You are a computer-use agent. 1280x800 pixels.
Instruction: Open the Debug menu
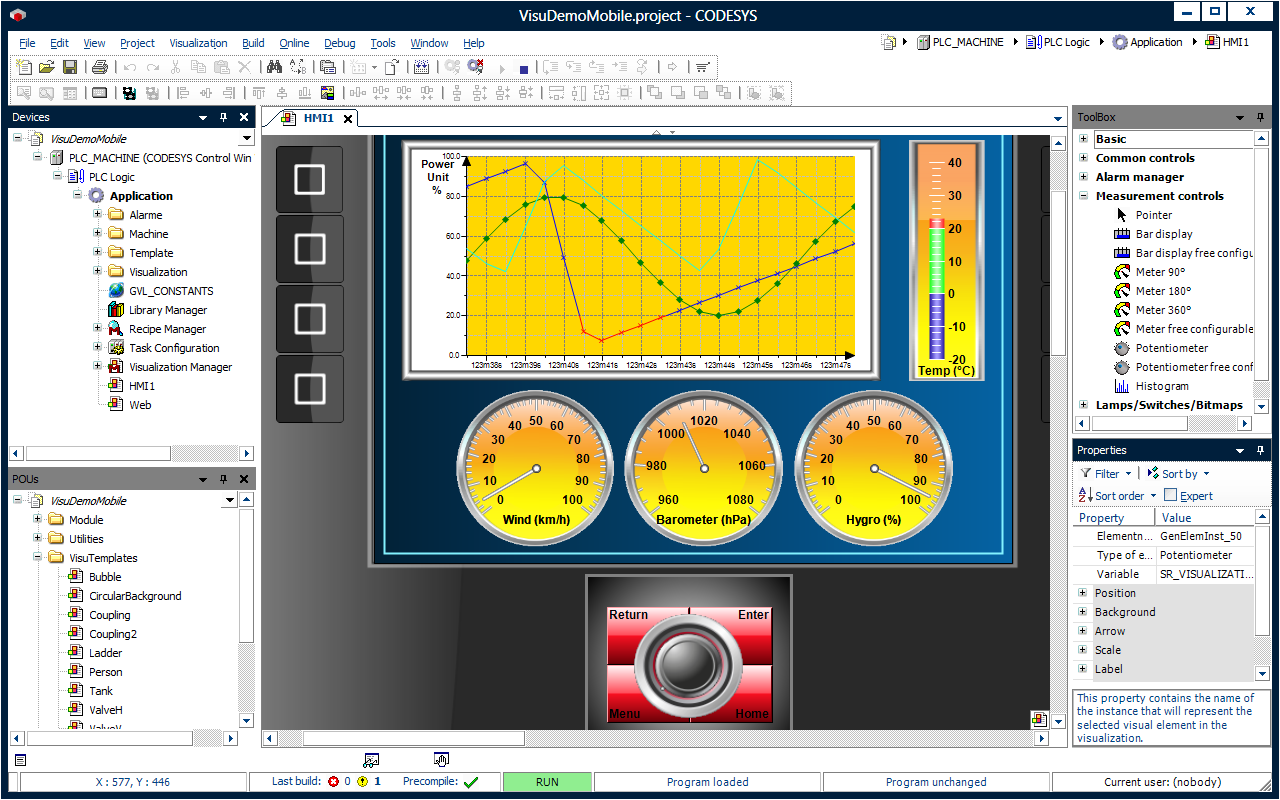339,43
